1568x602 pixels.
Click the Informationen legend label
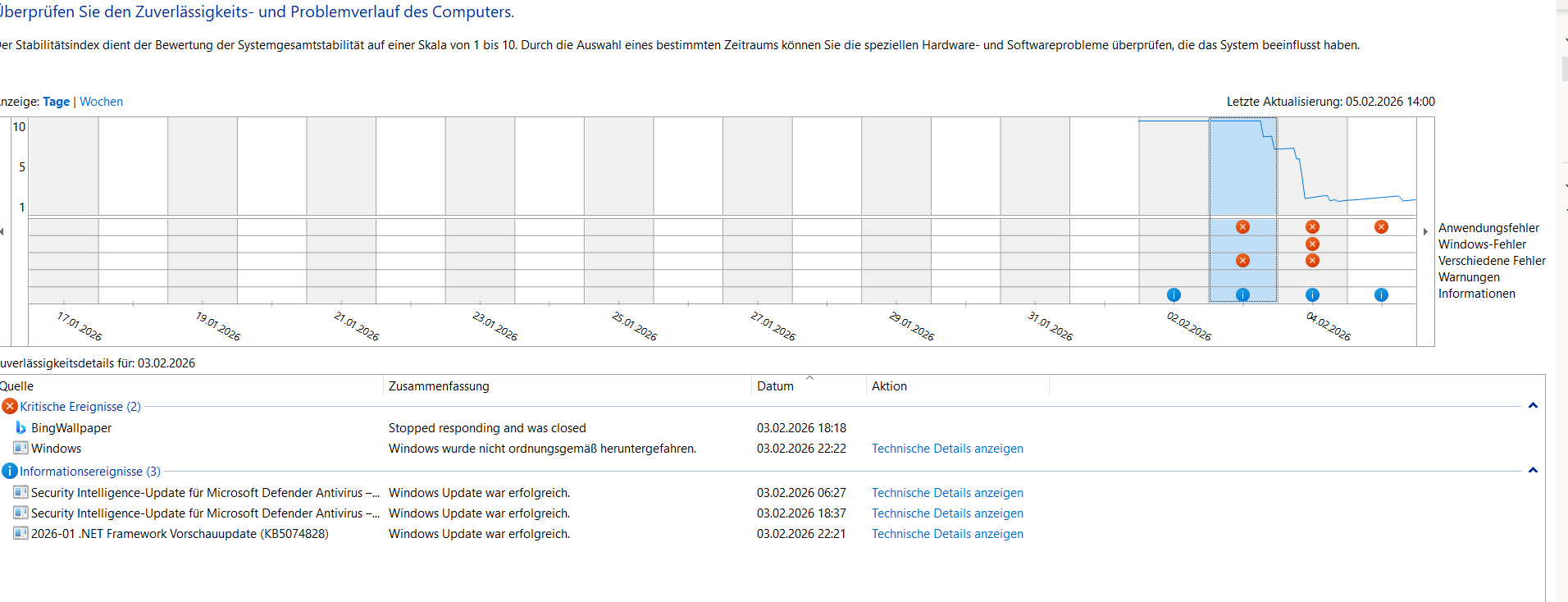tap(1476, 294)
